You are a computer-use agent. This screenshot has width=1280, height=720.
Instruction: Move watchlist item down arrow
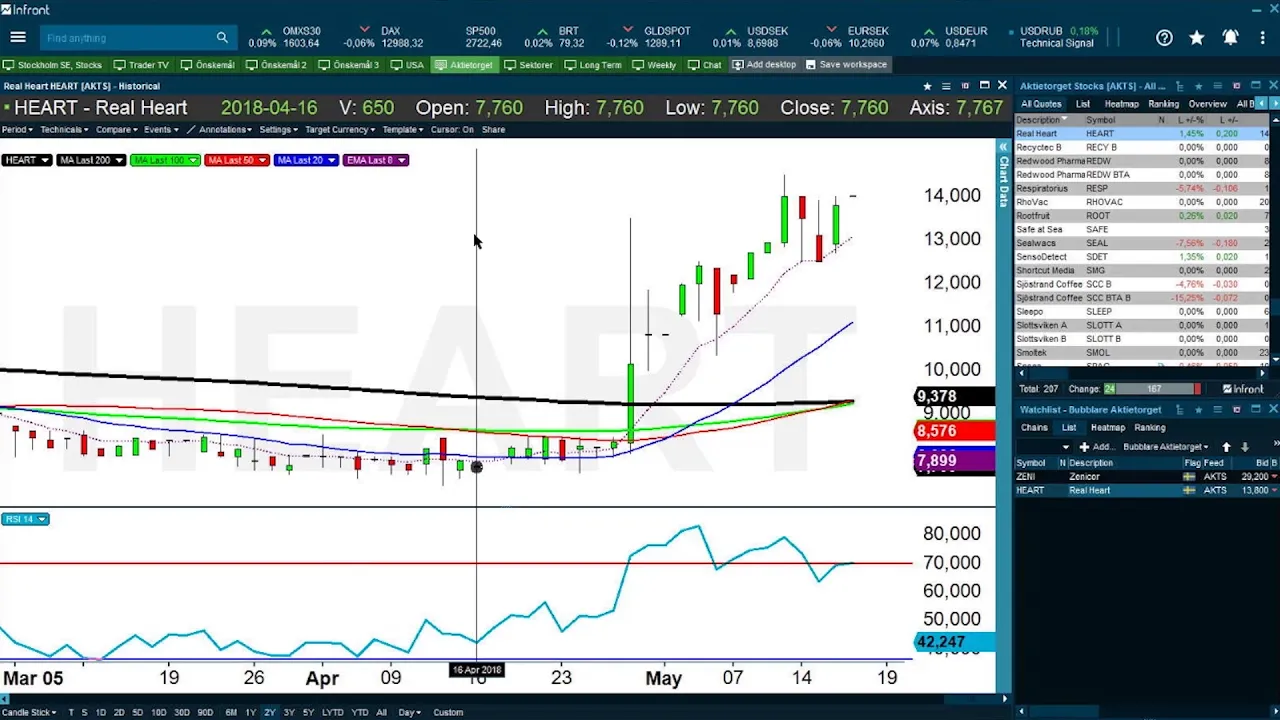[1245, 447]
